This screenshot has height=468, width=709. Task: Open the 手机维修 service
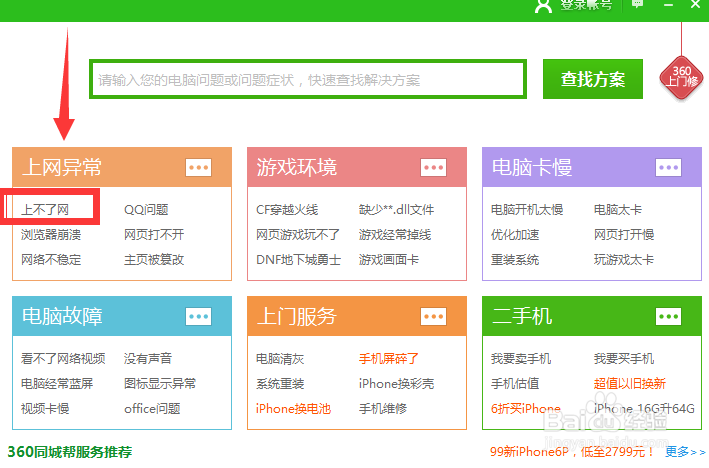click(x=383, y=408)
